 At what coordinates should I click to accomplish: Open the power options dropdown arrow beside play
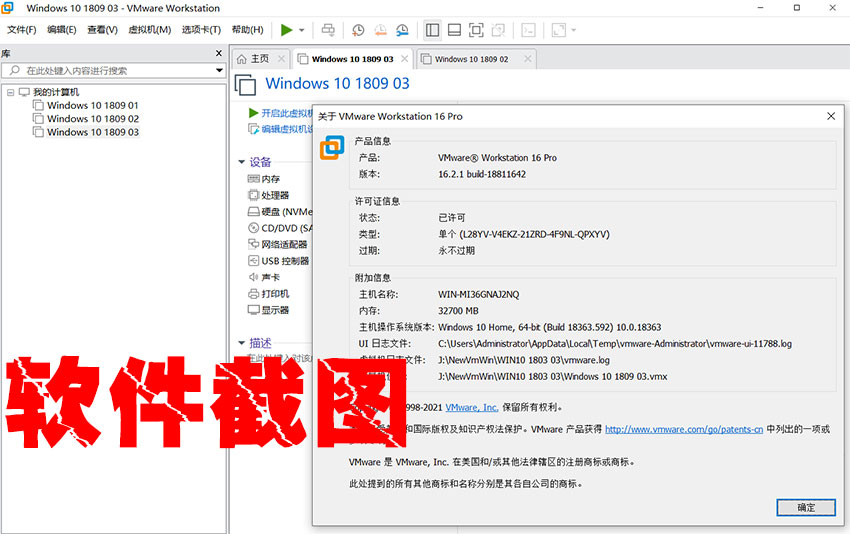pyautogui.click(x=302, y=30)
